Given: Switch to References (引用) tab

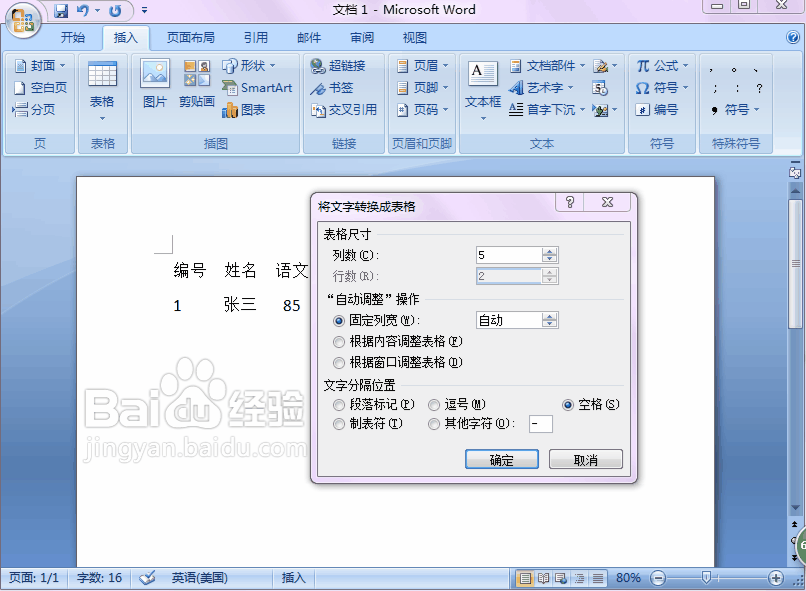Looking at the screenshot, I should tap(255, 38).
